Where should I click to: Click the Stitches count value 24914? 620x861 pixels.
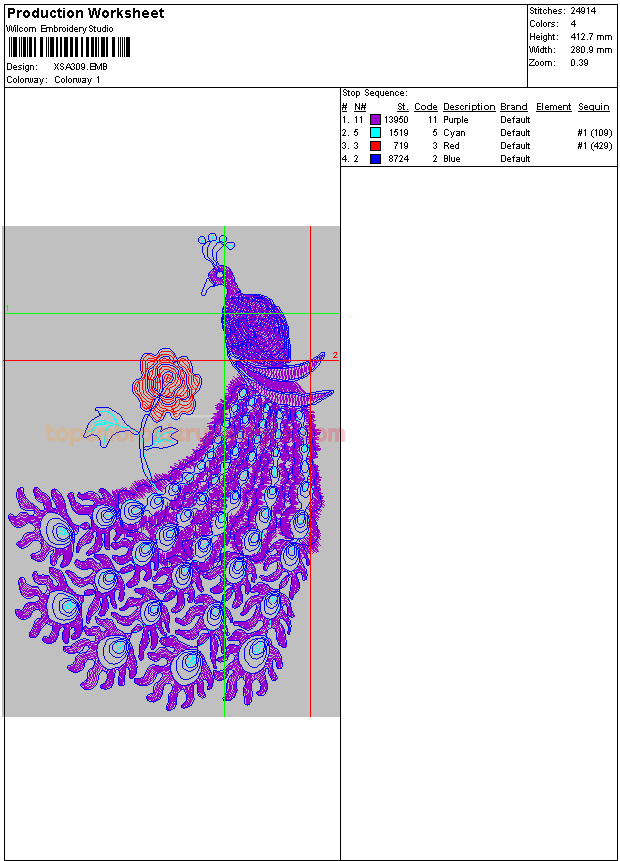[584, 10]
